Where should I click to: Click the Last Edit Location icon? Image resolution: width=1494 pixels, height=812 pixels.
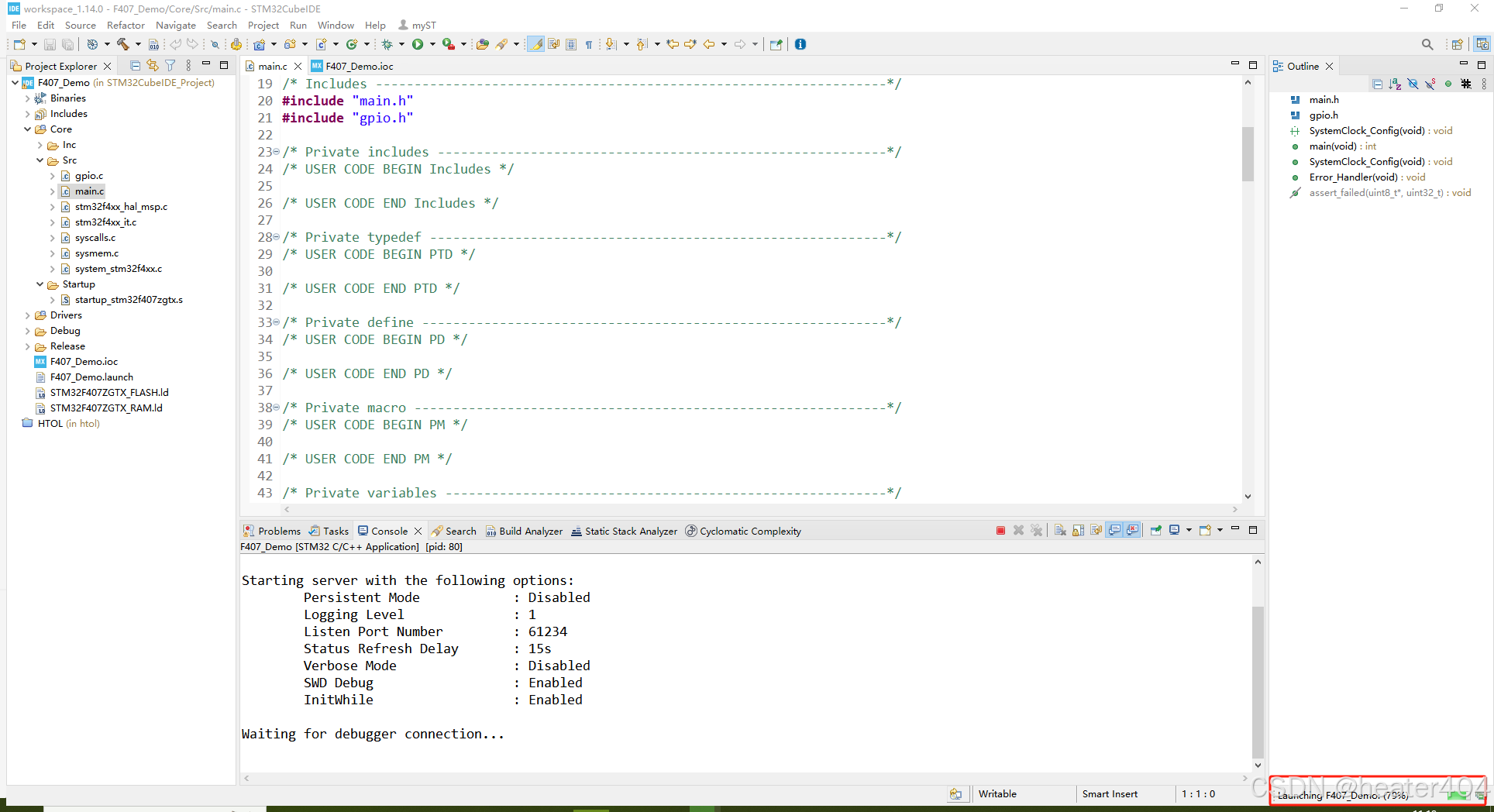click(x=673, y=44)
